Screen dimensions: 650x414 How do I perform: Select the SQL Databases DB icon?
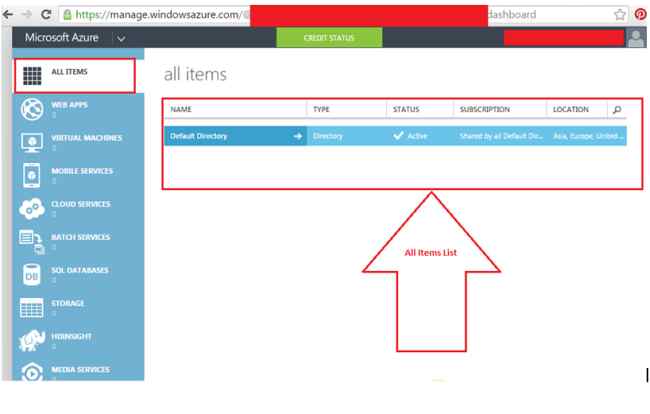(x=32, y=275)
